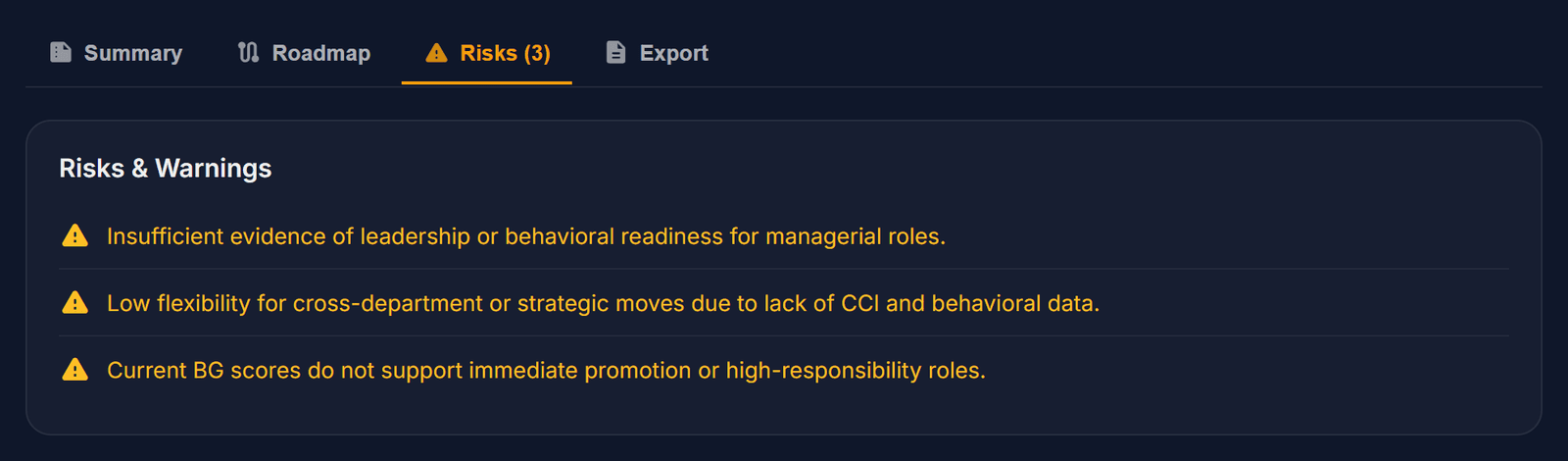
Task: Click warning icon beside leadership readiness risk
Action: [x=75, y=236]
